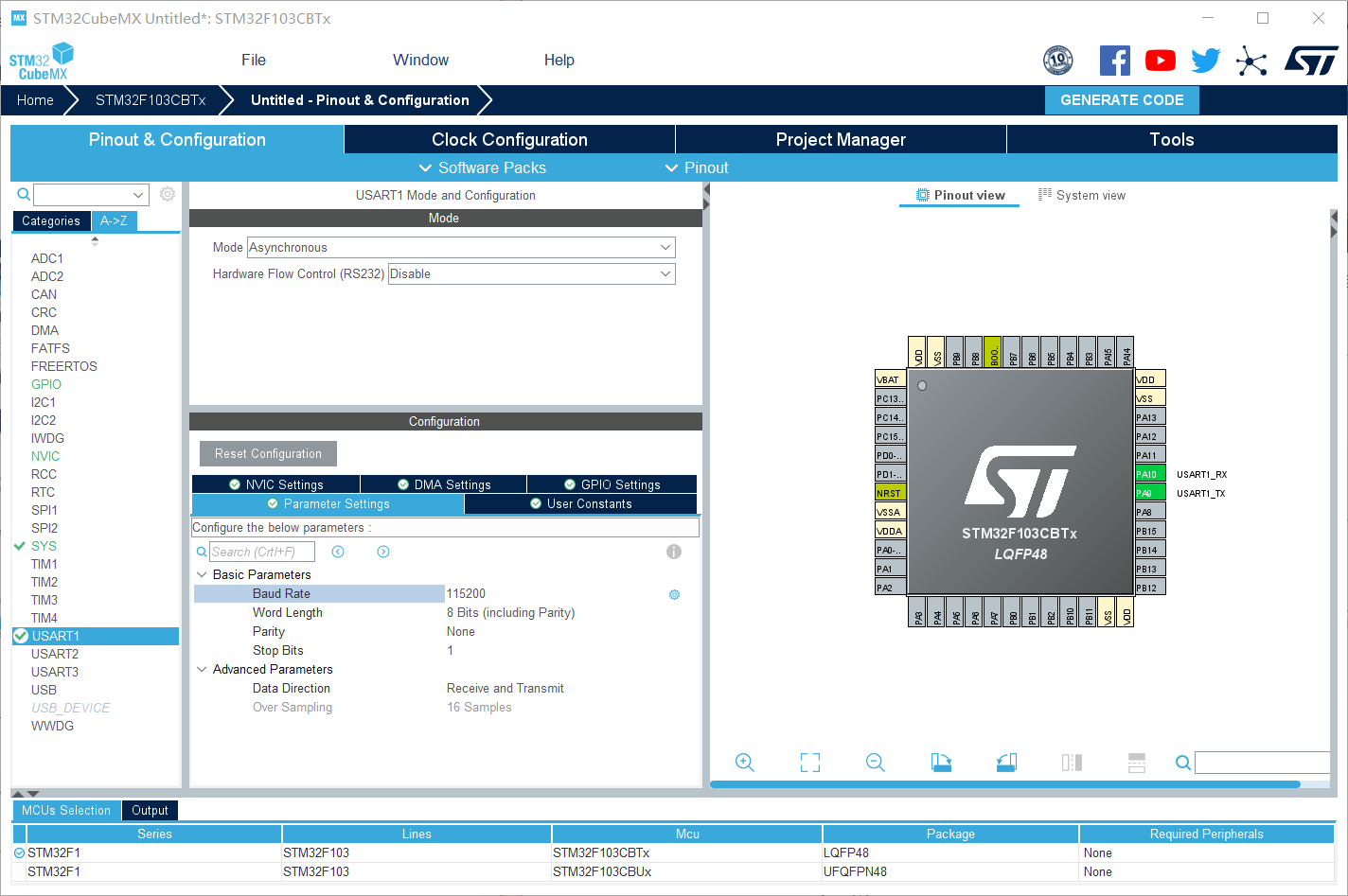Click the GENERATE CODE button
The height and width of the screenshot is (896, 1348).
(1122, 100)
